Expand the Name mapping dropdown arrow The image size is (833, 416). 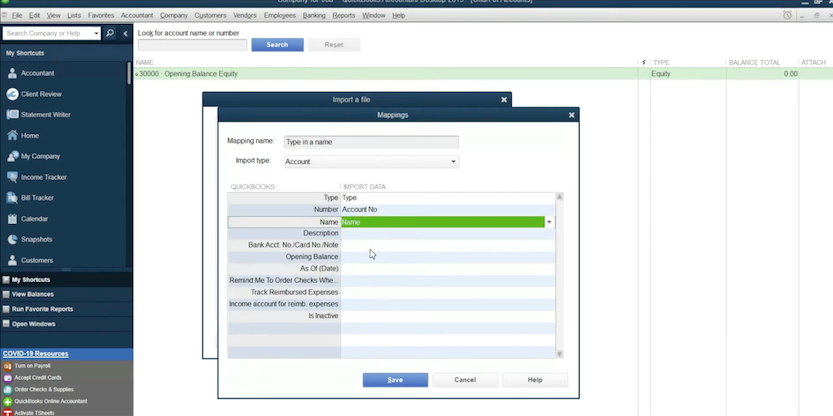(x=549, y=222)
